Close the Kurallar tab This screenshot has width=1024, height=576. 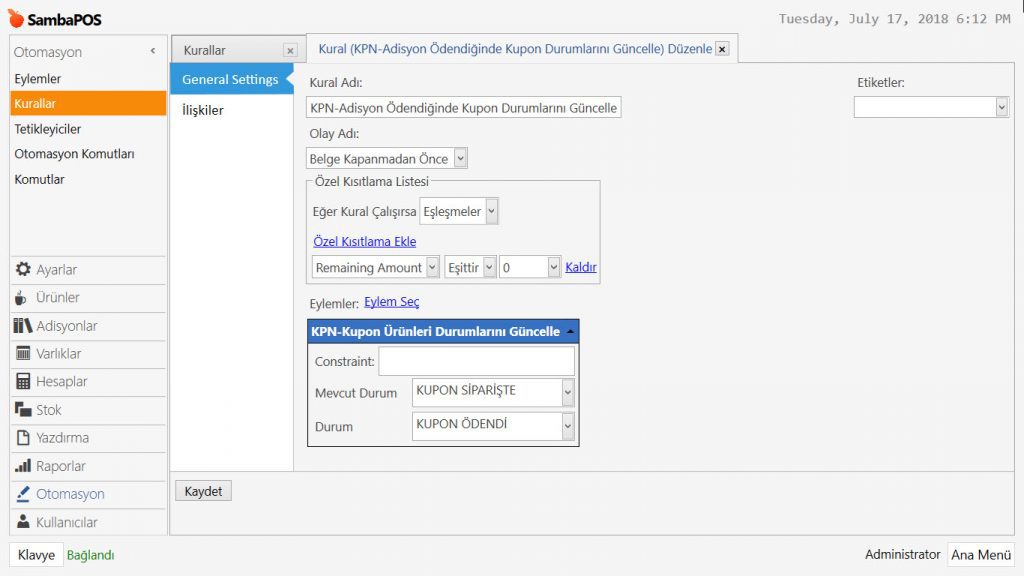pos(289,50)
